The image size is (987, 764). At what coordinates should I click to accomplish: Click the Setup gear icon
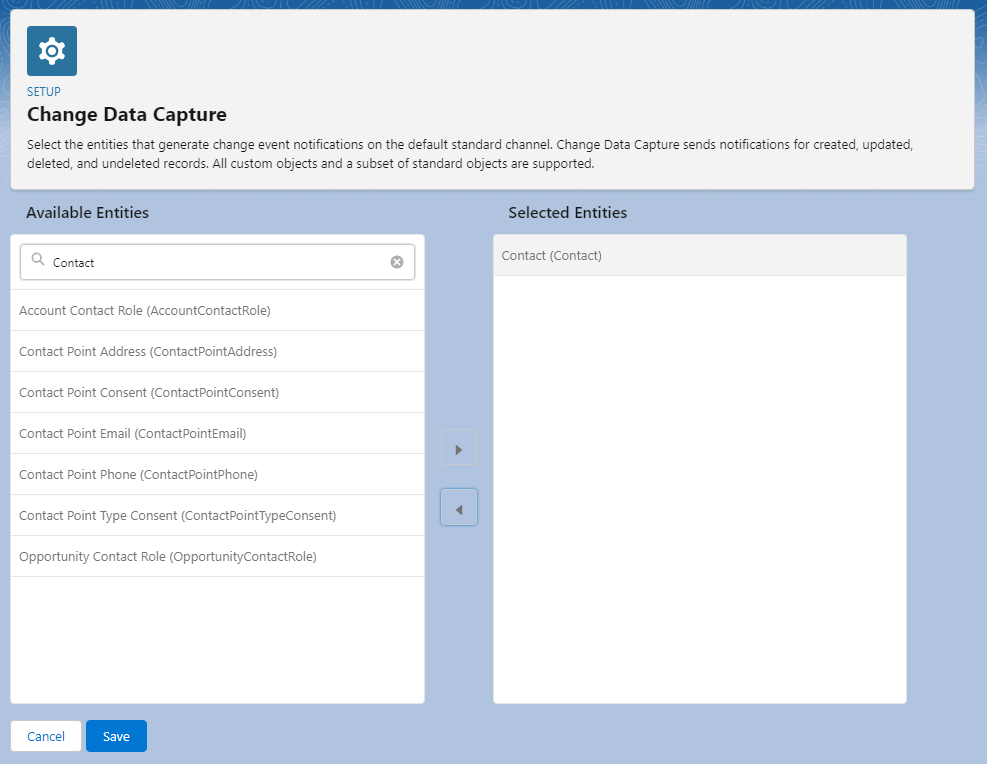pyautogui.click(x=51, y=51)
